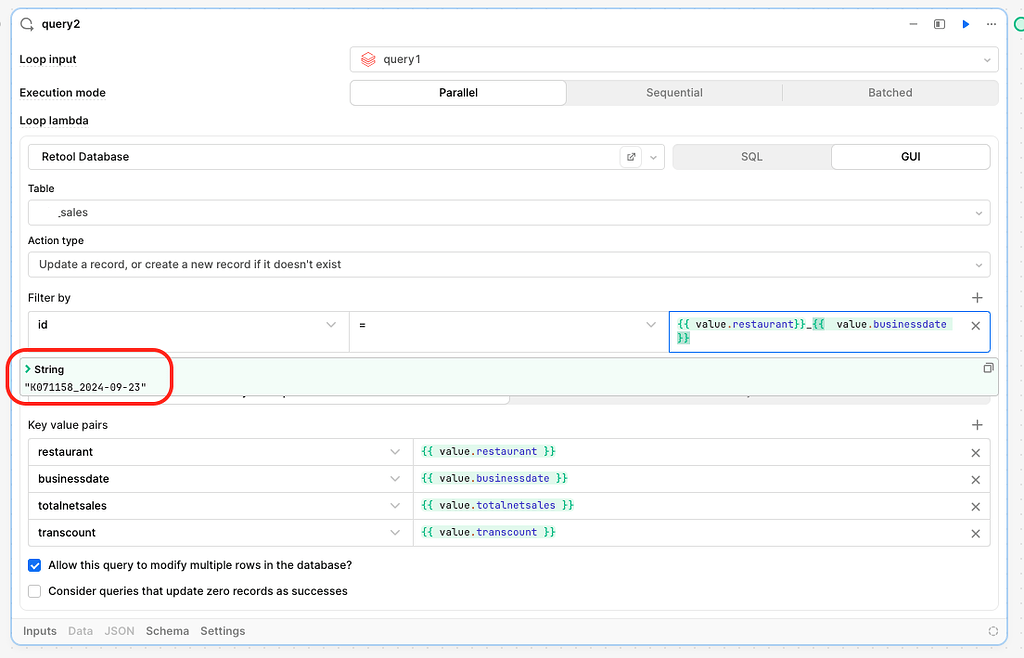Viewport: 1024px width, 658px height.
Task: Switch the query editor to GUI mode
Action: [x=910, y=157]
